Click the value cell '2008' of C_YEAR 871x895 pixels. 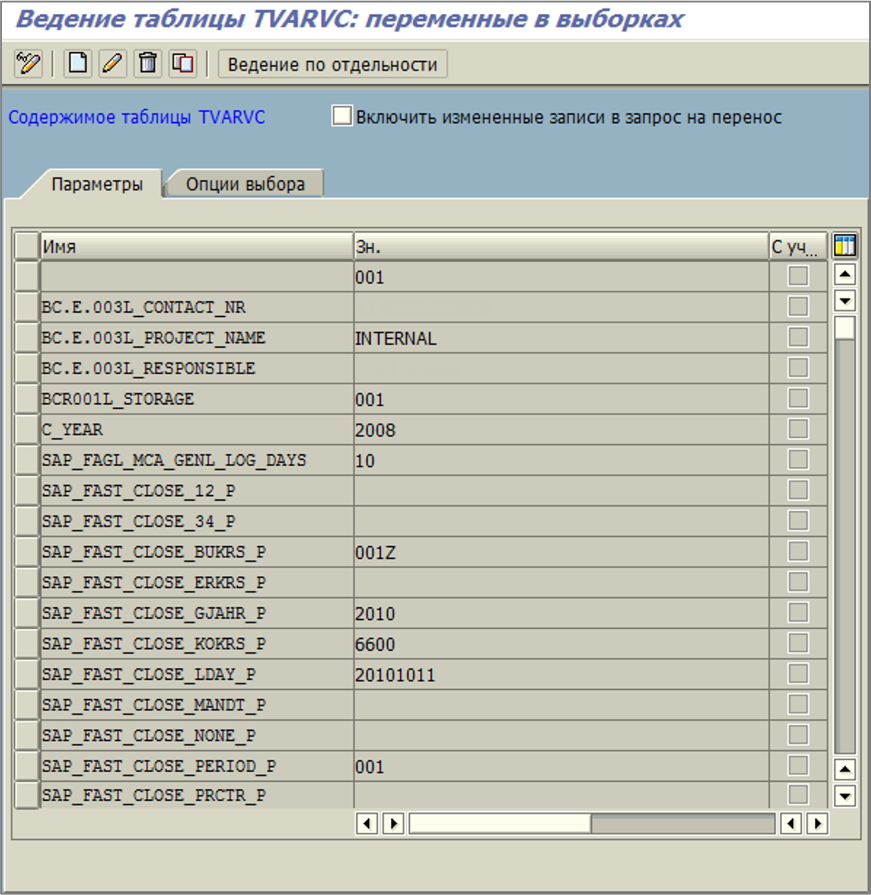coord(561,429)
